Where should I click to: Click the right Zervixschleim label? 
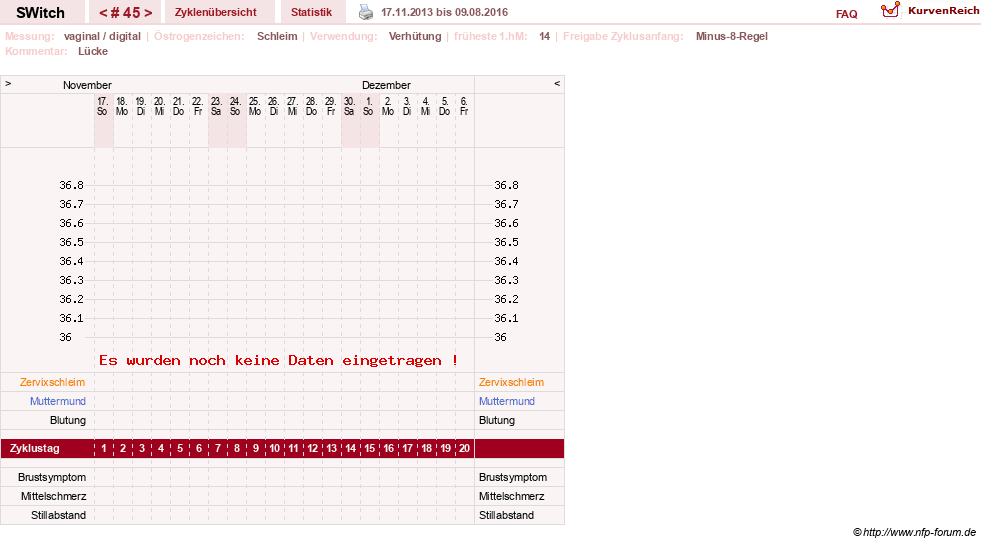pos(511,382)
